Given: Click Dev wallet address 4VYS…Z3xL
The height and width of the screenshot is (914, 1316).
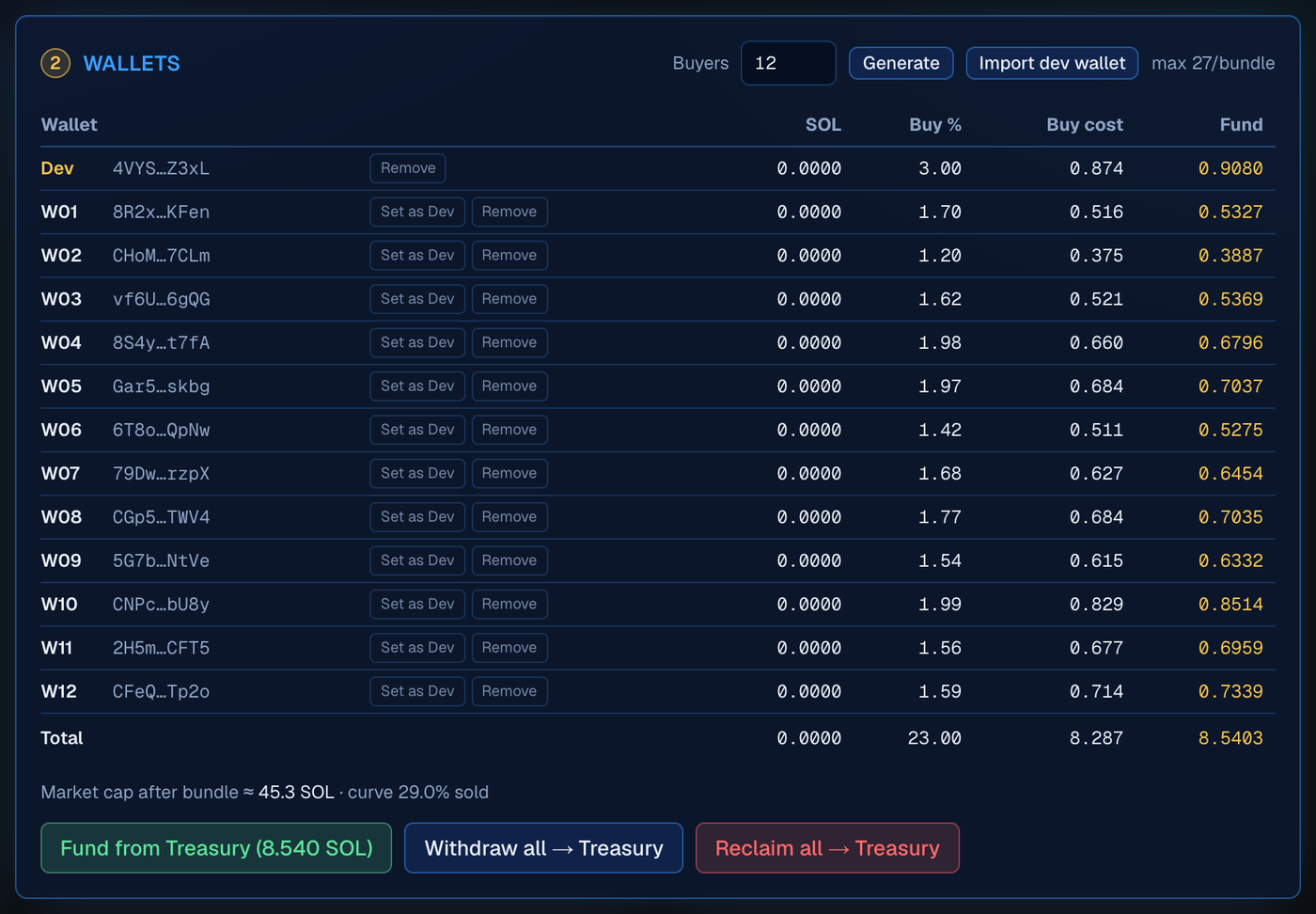Looking at the screenshot, I should click(x=161, y=168).
